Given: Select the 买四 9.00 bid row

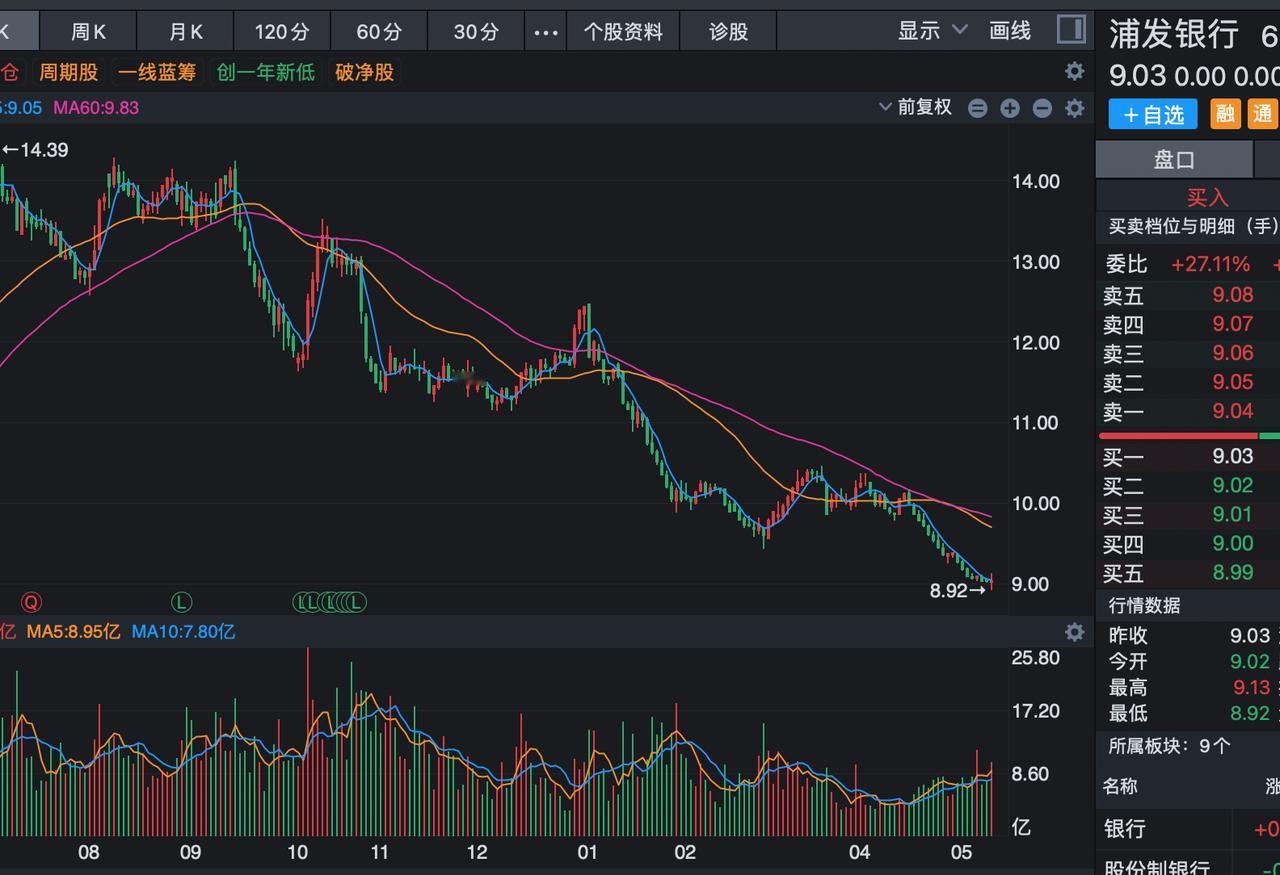Looking at the screenshot, I should point(1188,544).
